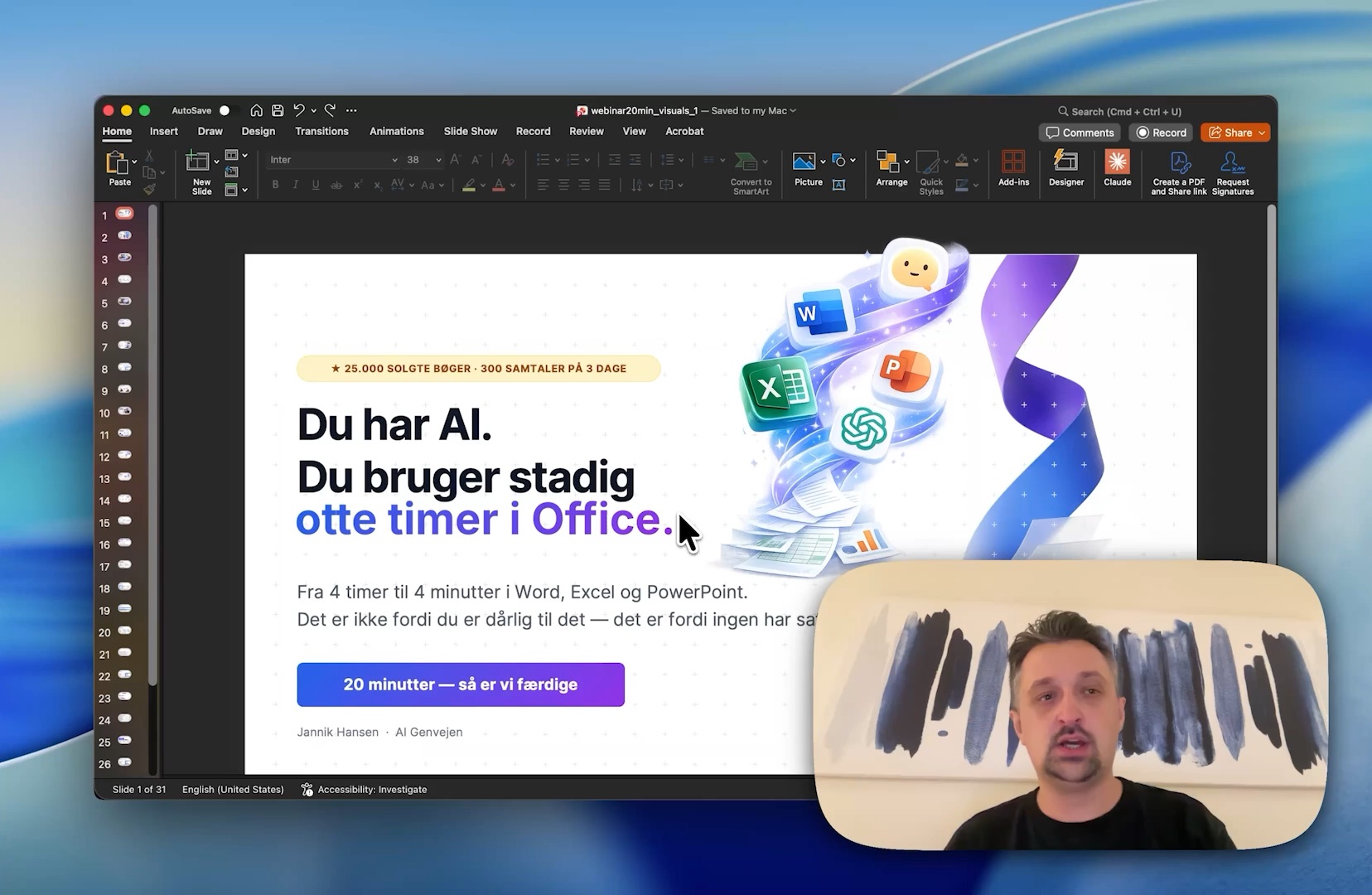Align text to the left
Viewport: 1372px width, 895px height.
coord(543,185)
